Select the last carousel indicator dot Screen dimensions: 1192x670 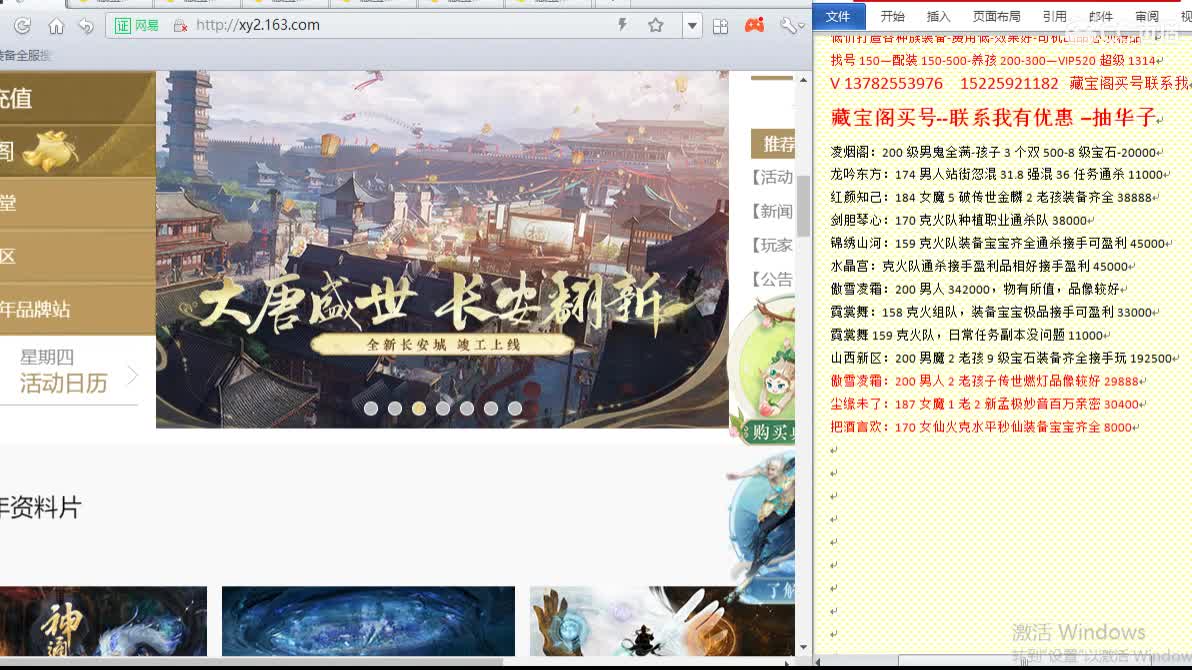coord(515,408)
